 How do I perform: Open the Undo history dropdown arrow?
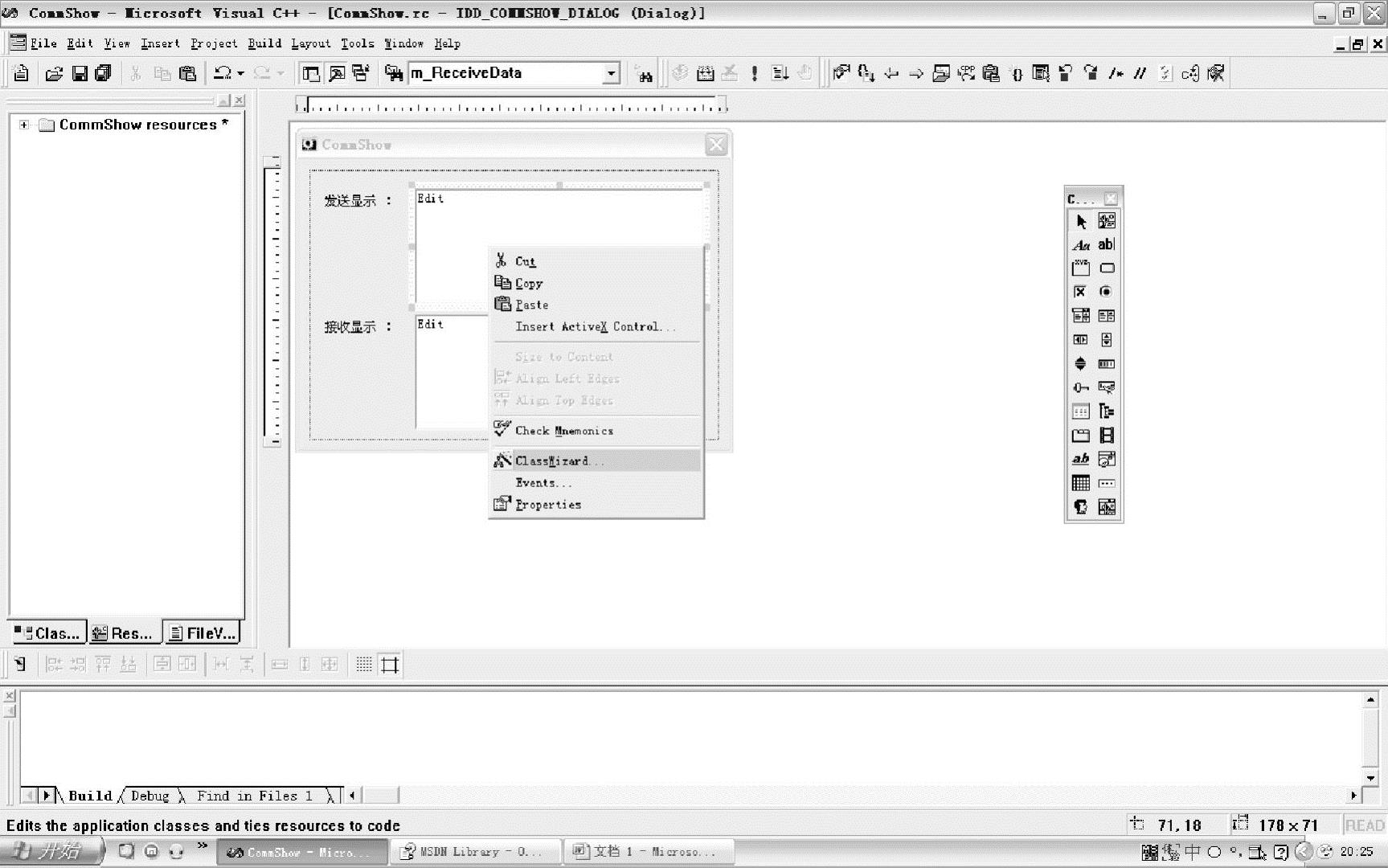240,73
